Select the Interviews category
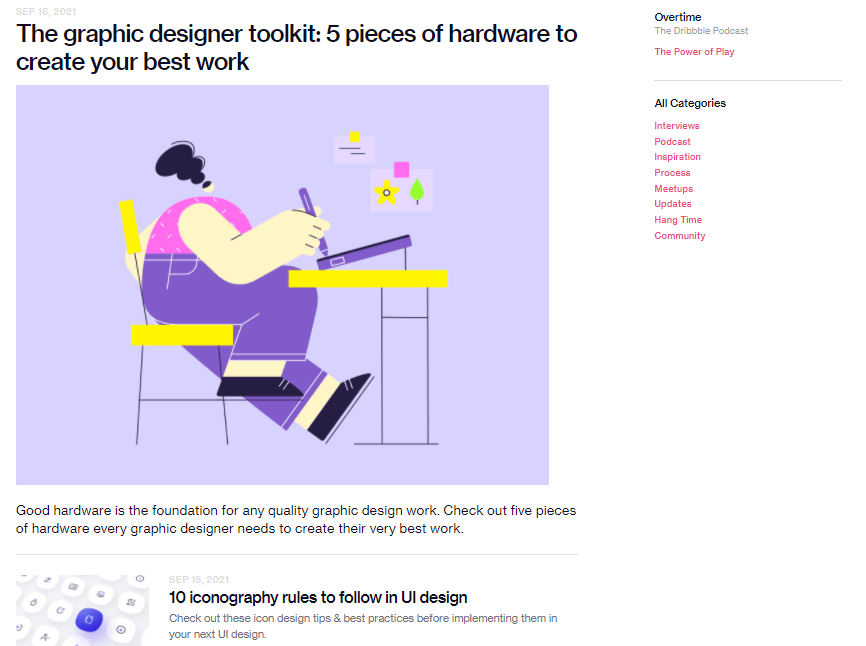This screenshot has width=866, height=646. tap(677, 125)
